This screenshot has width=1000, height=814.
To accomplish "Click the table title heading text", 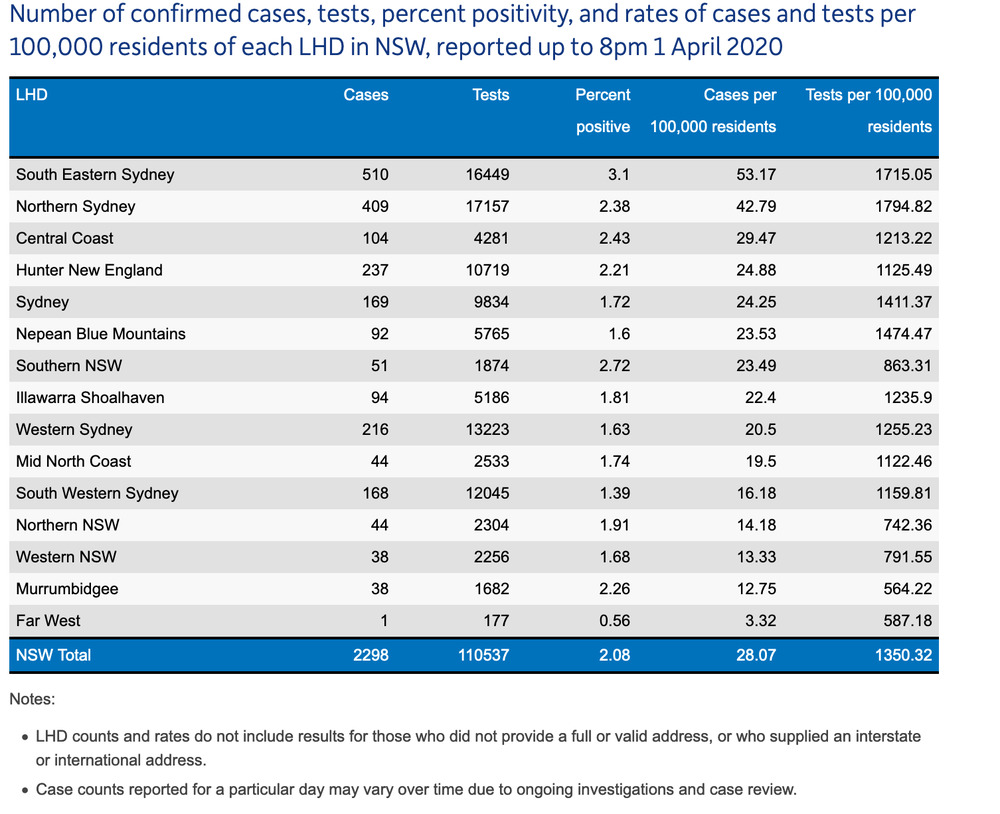I will (460, 32).
